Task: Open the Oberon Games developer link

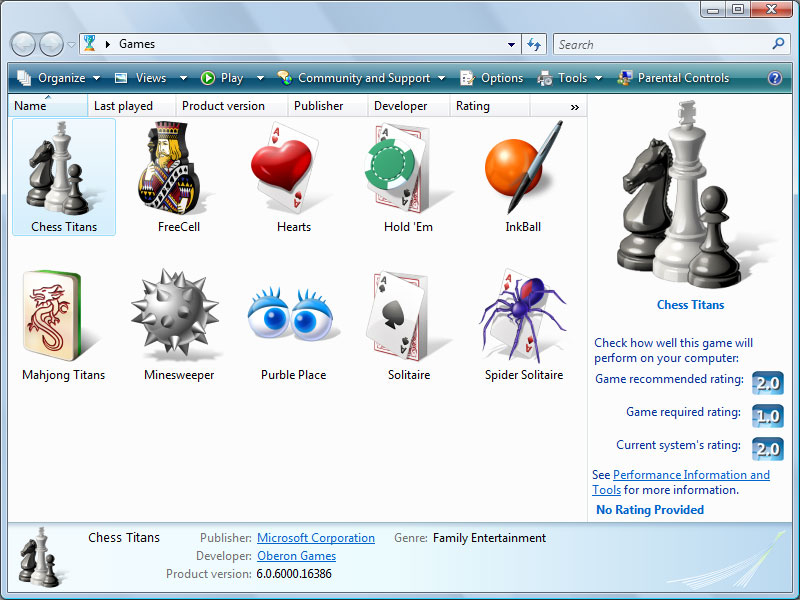Action: (x=296, y=556)
